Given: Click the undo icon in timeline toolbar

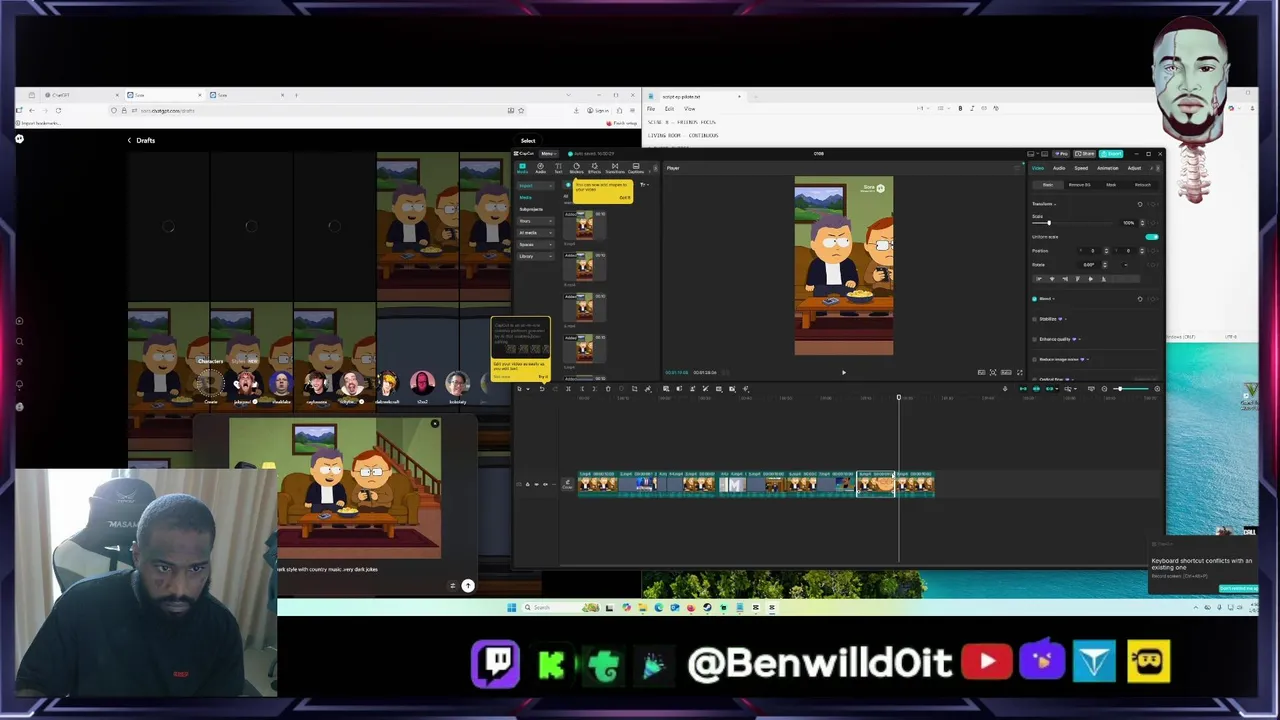Looking at the screenshot, I should click(x=542, y=388).
